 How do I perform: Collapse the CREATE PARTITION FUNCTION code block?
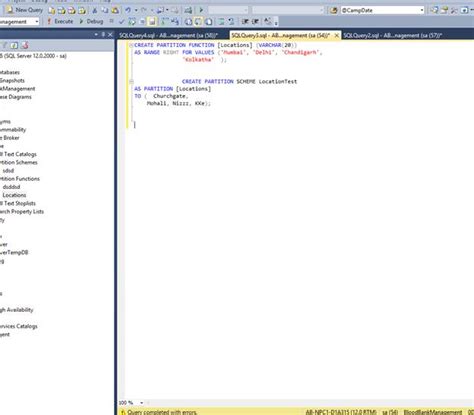tap(131, 45)
